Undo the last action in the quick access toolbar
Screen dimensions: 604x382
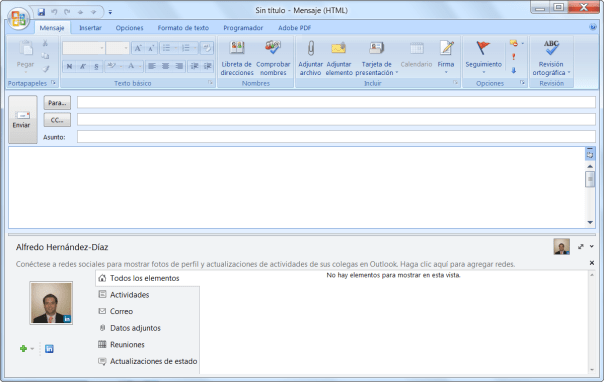click(54, 12)
